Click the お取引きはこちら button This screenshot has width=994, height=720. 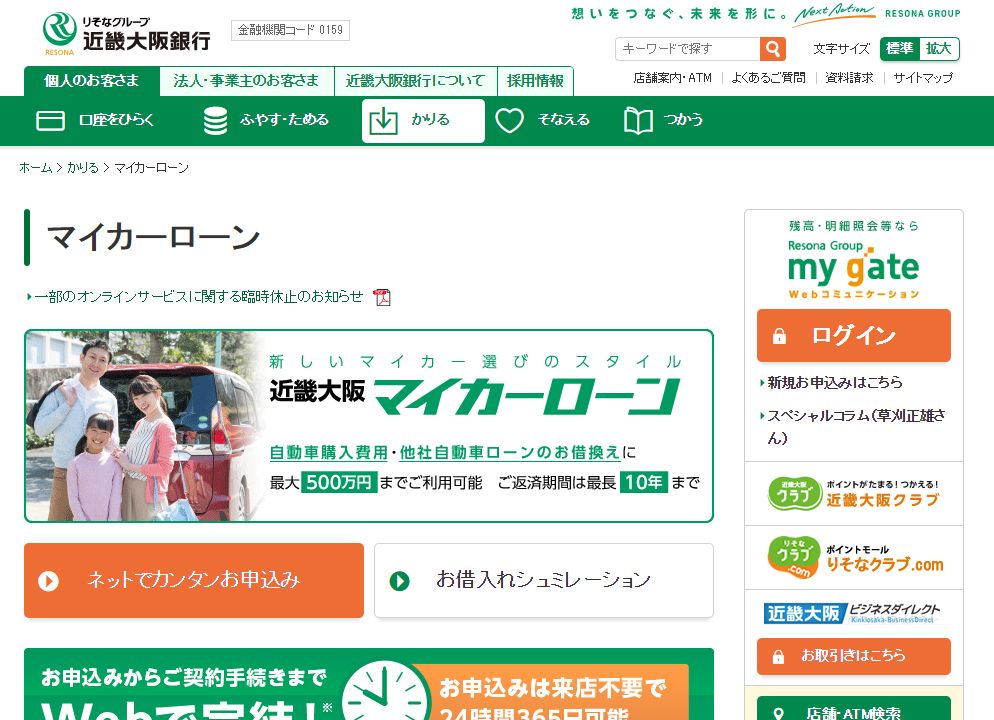point(853,657)
